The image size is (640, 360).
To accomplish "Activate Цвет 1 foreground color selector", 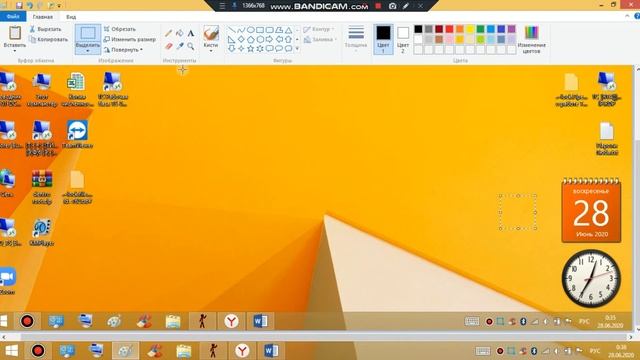I will [x=383, y=39].
